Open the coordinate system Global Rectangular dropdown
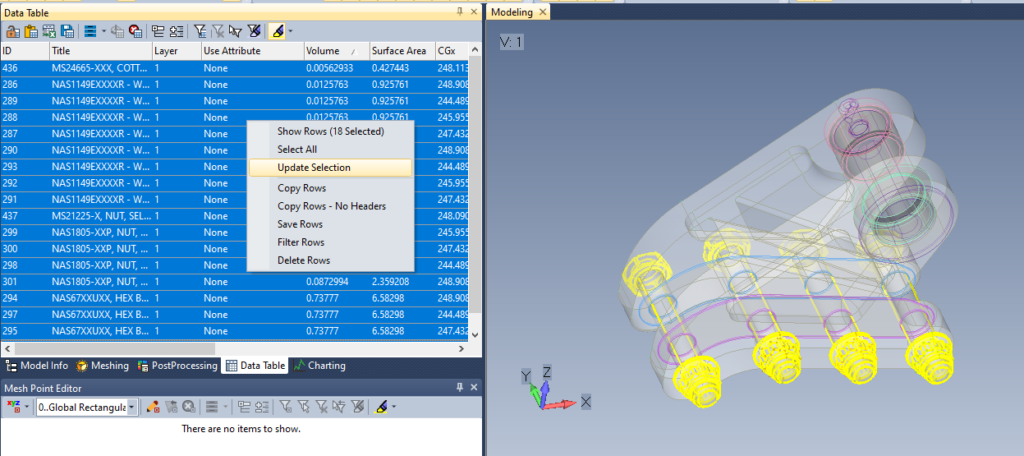Viewport: 1024px width, 456px height. (x=131, y=407)
